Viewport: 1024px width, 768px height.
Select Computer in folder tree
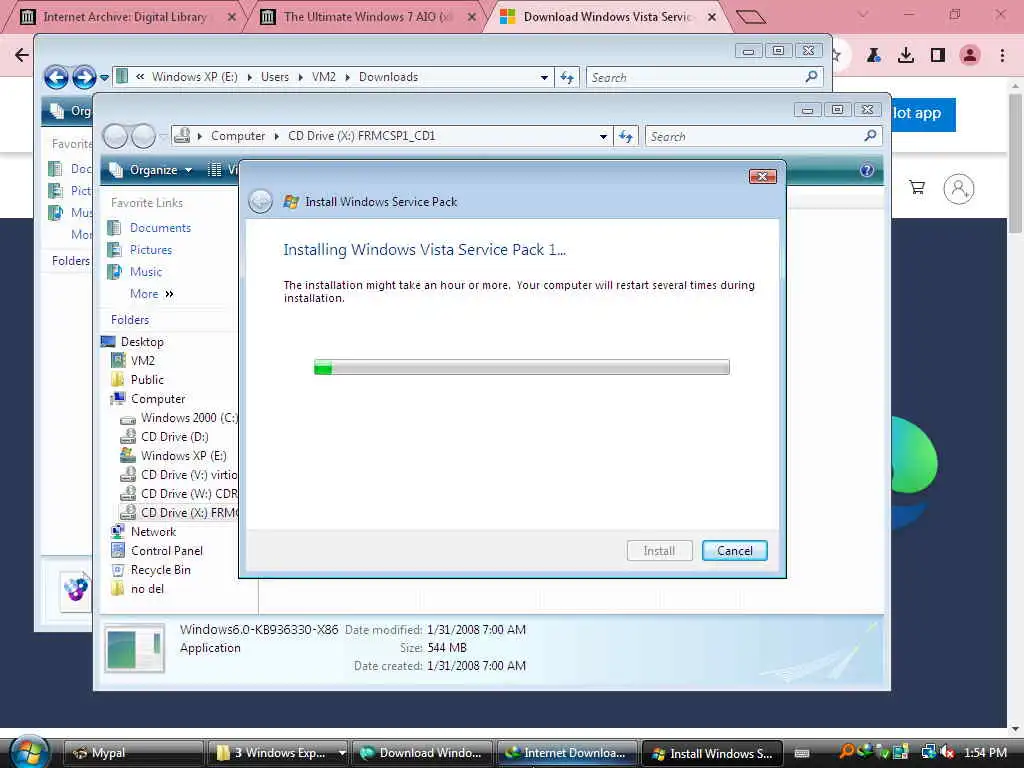[157, 398]
